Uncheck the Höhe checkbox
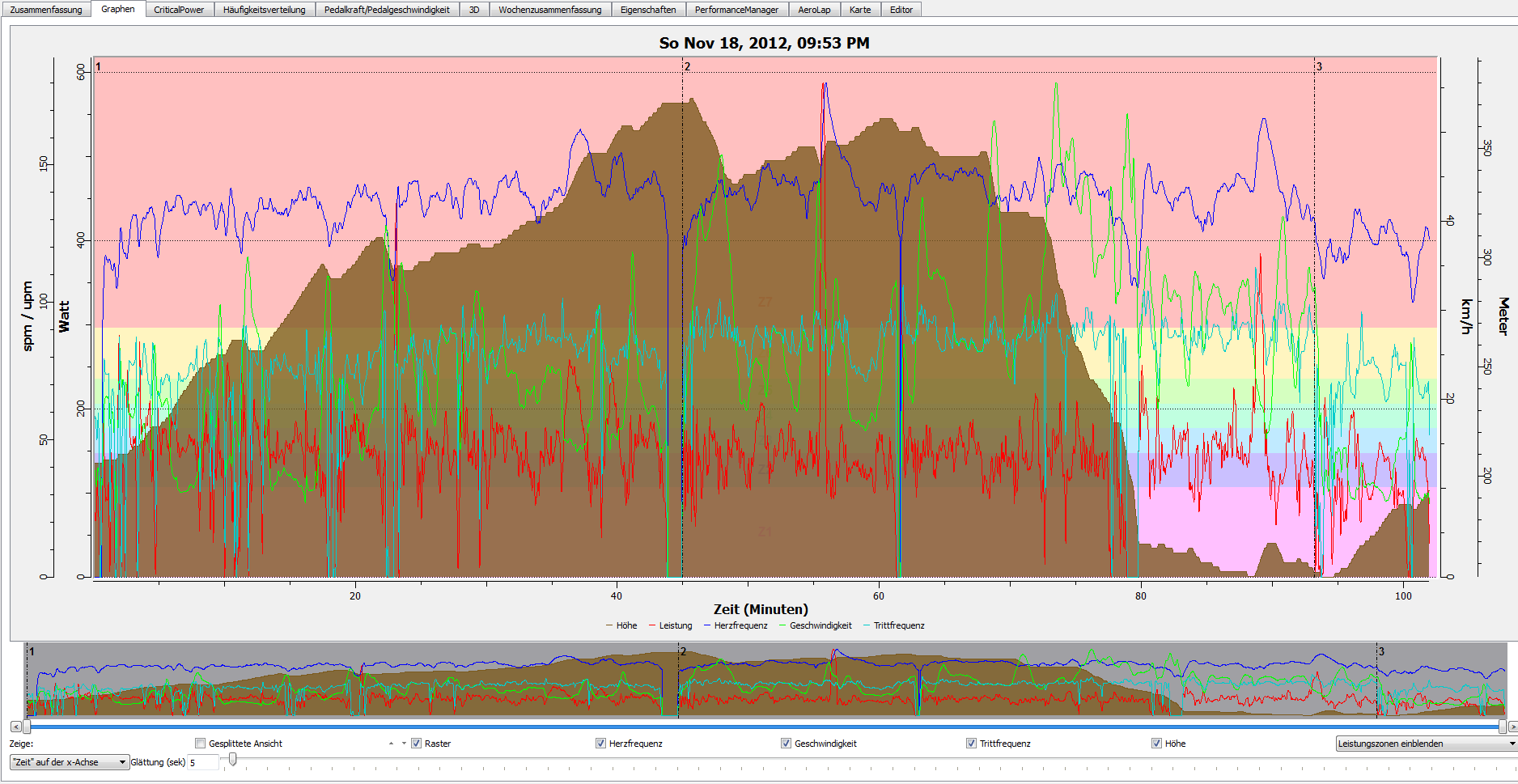Image resolution: width=1518 pixels, height=784 pixels. pyautogui.click(x=1156, y=744)
